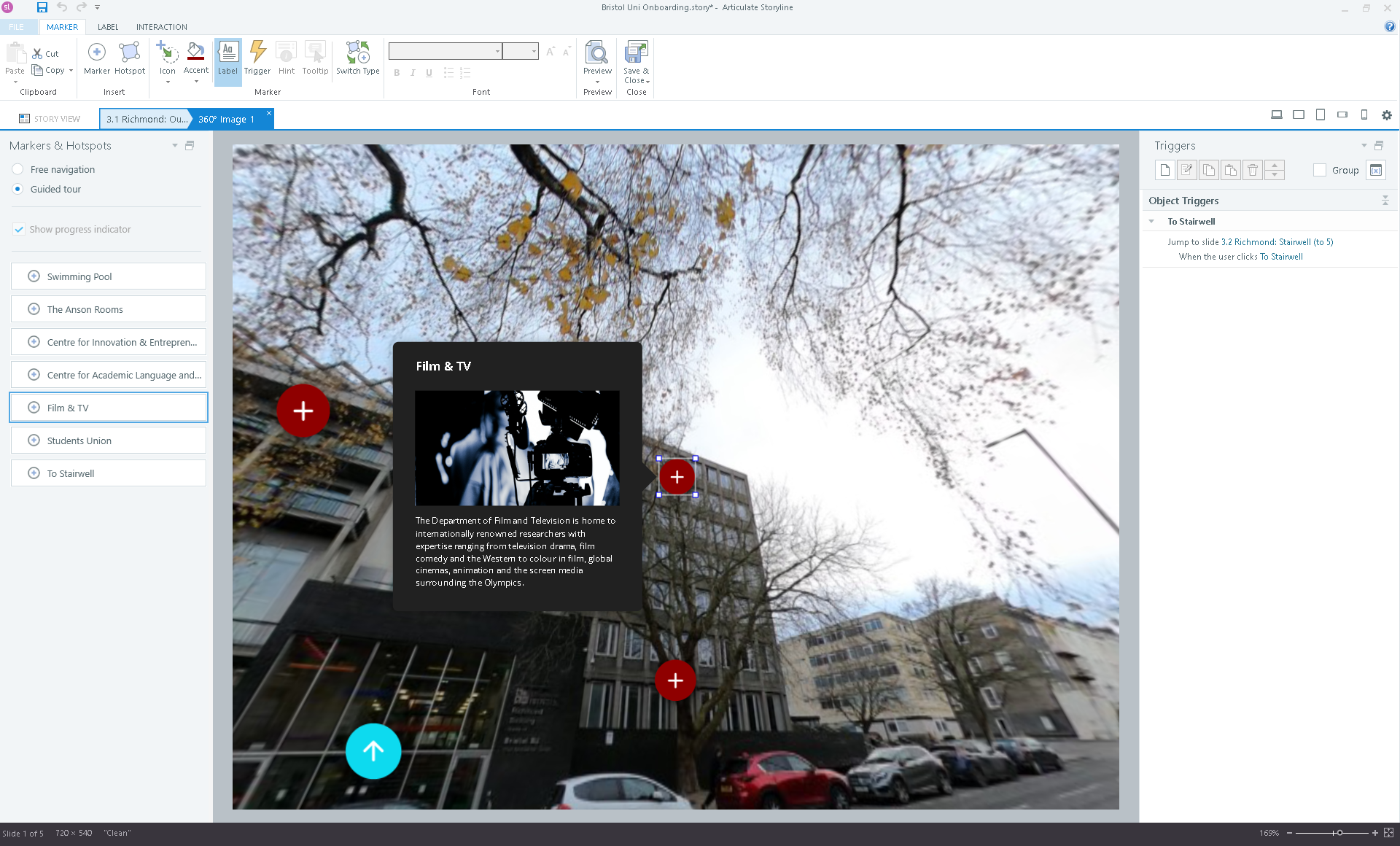Click the Save & Close icon
Screen dimensions: 1400x846
(636, 53)
